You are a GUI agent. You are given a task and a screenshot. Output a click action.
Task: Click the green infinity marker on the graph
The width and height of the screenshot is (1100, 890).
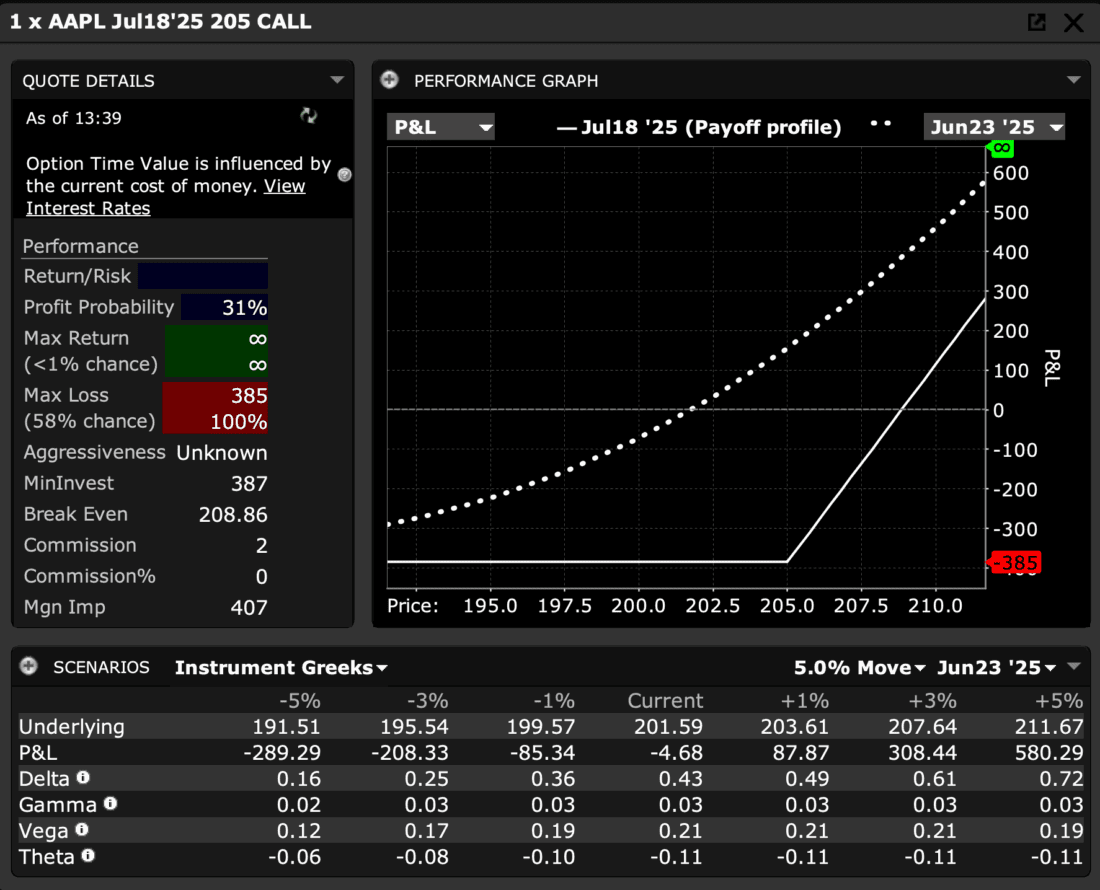[x=1001, y=148]
